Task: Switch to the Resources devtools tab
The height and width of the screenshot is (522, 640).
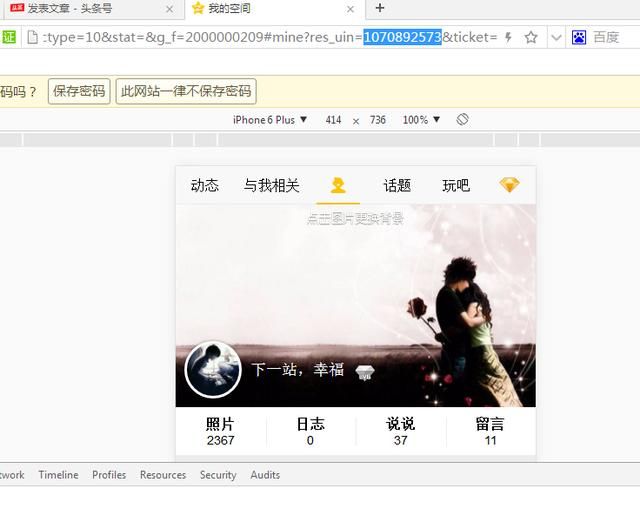Action: click(163, 475)
